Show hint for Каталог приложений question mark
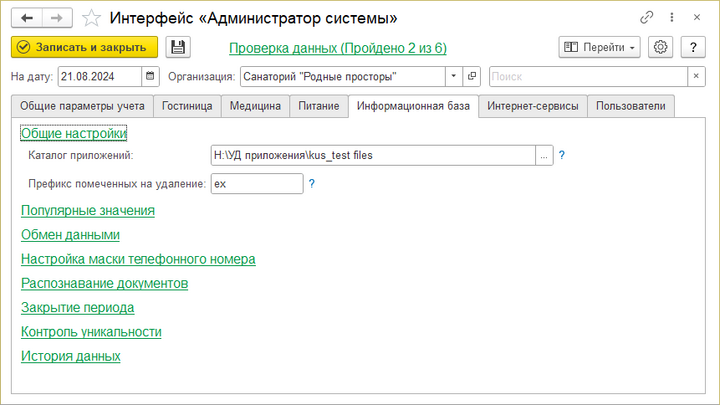Viewport: 720px width, 405px height. [x=562, y=155]
